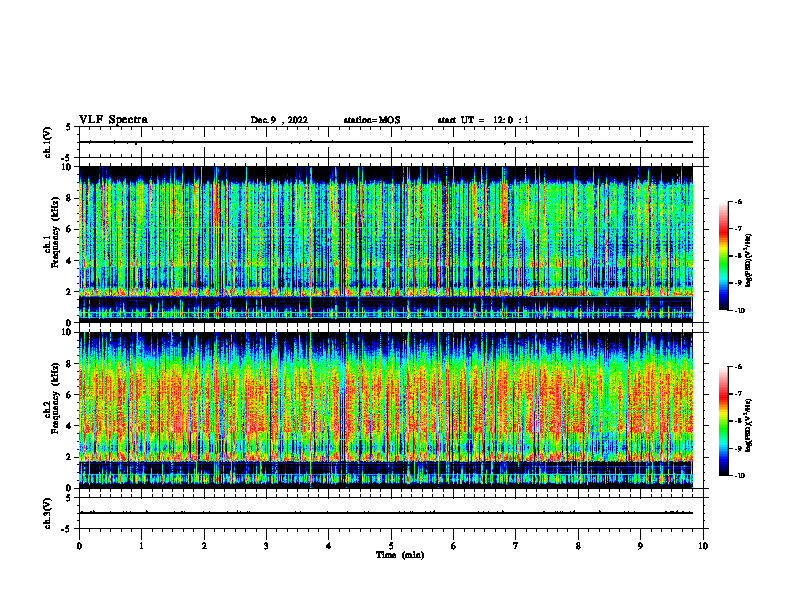Select the "start UT = 12: 0 : 1" text
The width and height of the screenshot is (792, 612).
pyautogui.click(x=483, y=120)
